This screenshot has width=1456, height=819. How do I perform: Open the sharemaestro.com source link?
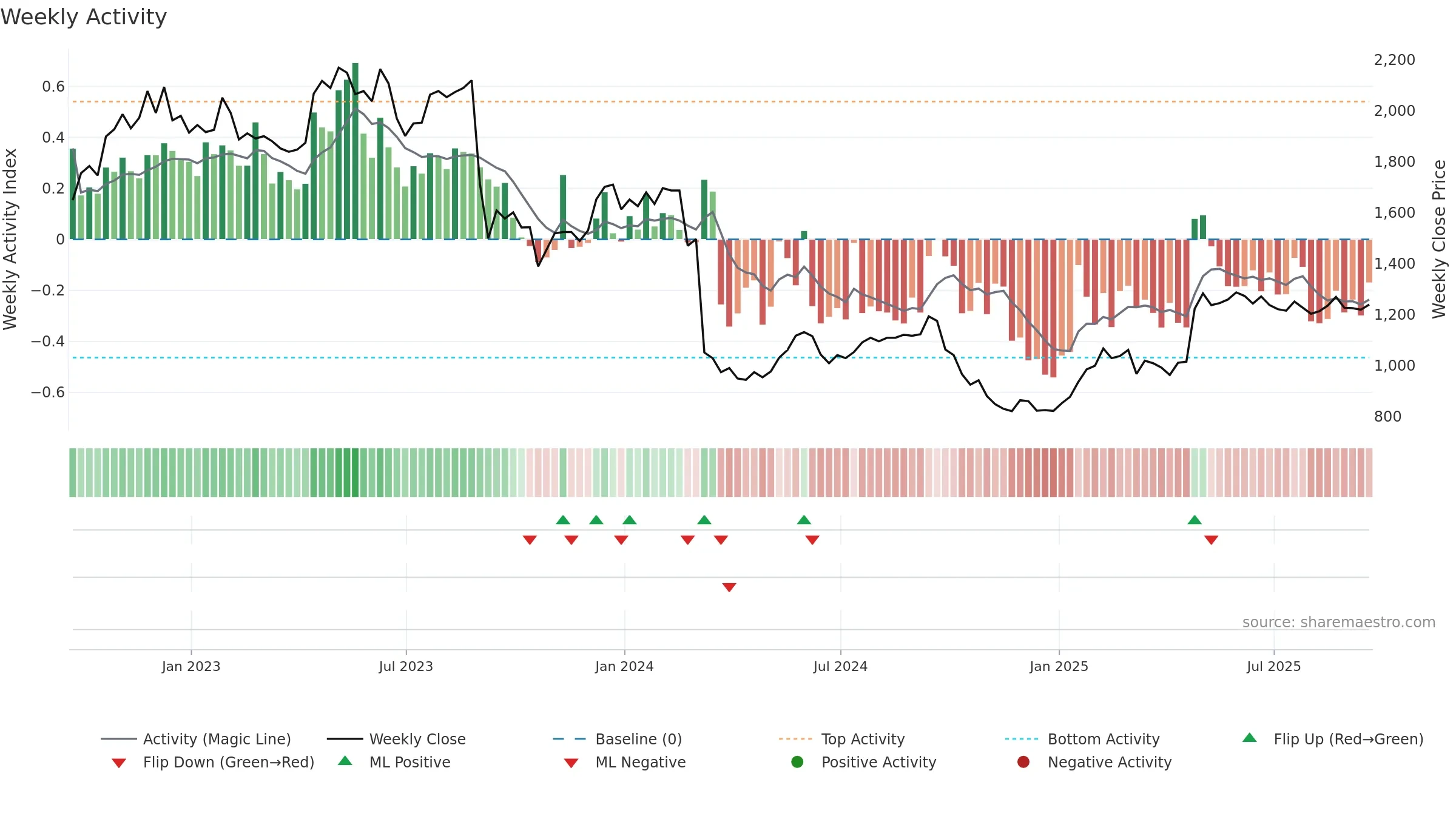pos(1339,622)
